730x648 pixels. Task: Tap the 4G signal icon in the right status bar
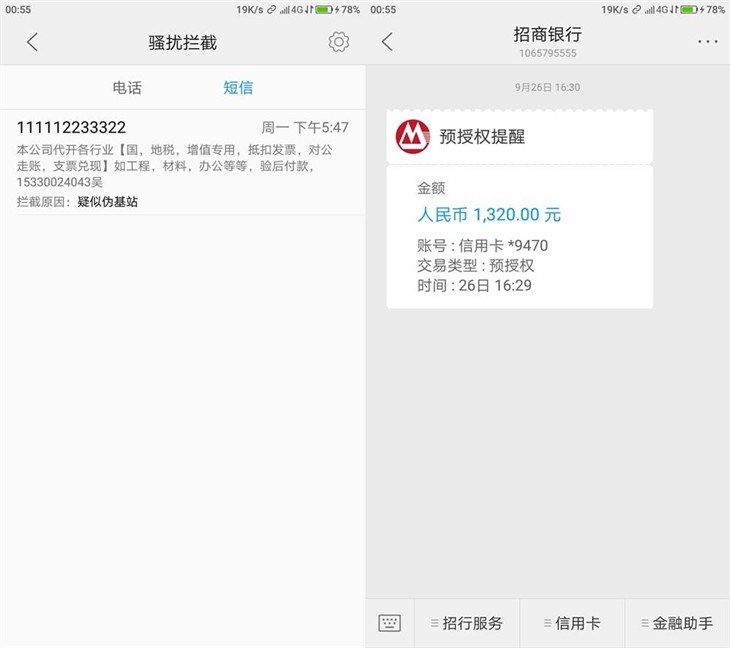pyautogui.click(x=660, y=9)
